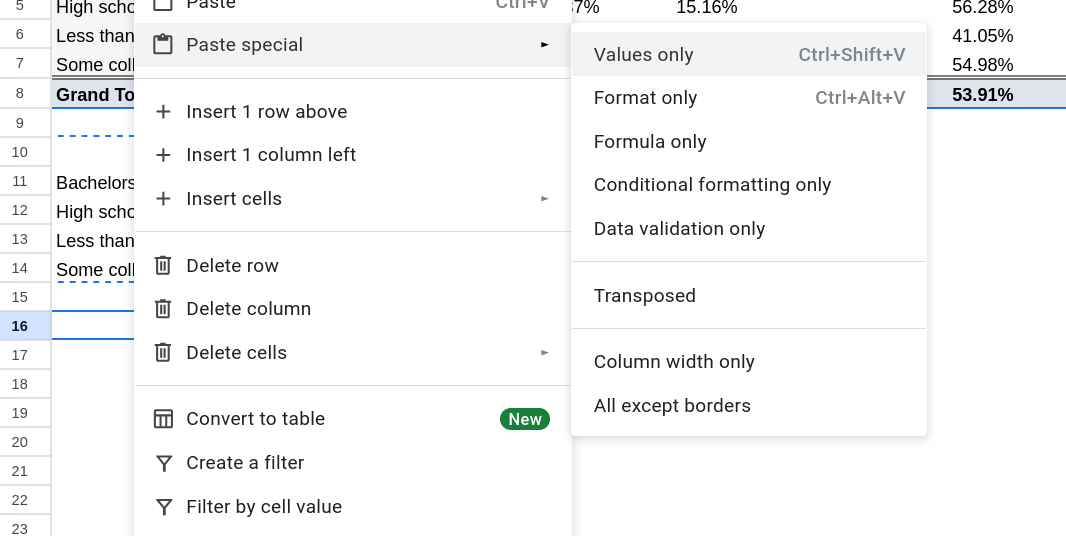Click the funnel icon for Create a filter

[163, 463]
